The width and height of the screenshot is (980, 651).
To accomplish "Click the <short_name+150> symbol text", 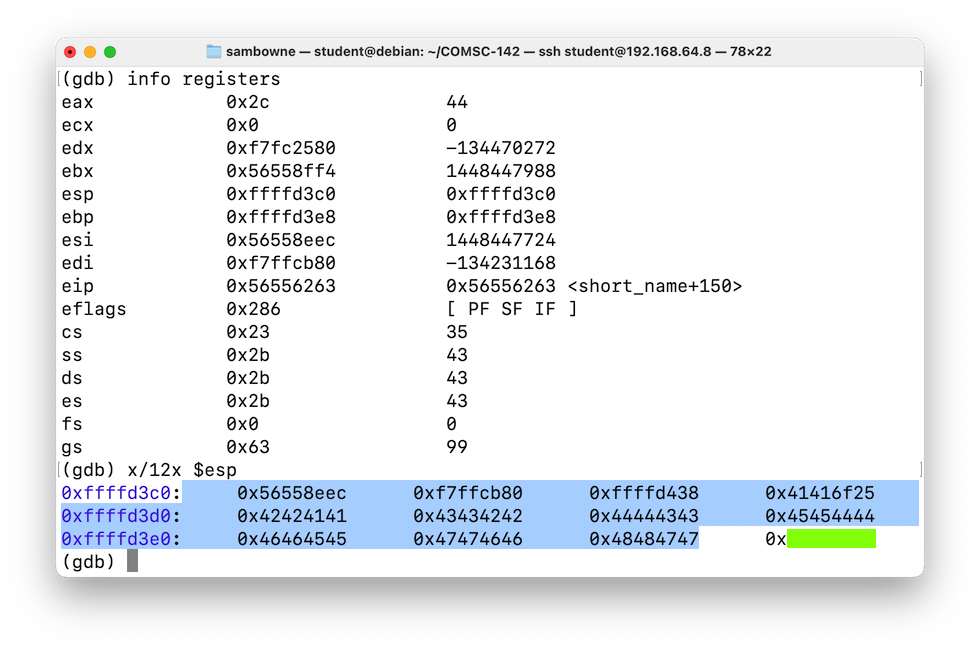I will [654, 286].
